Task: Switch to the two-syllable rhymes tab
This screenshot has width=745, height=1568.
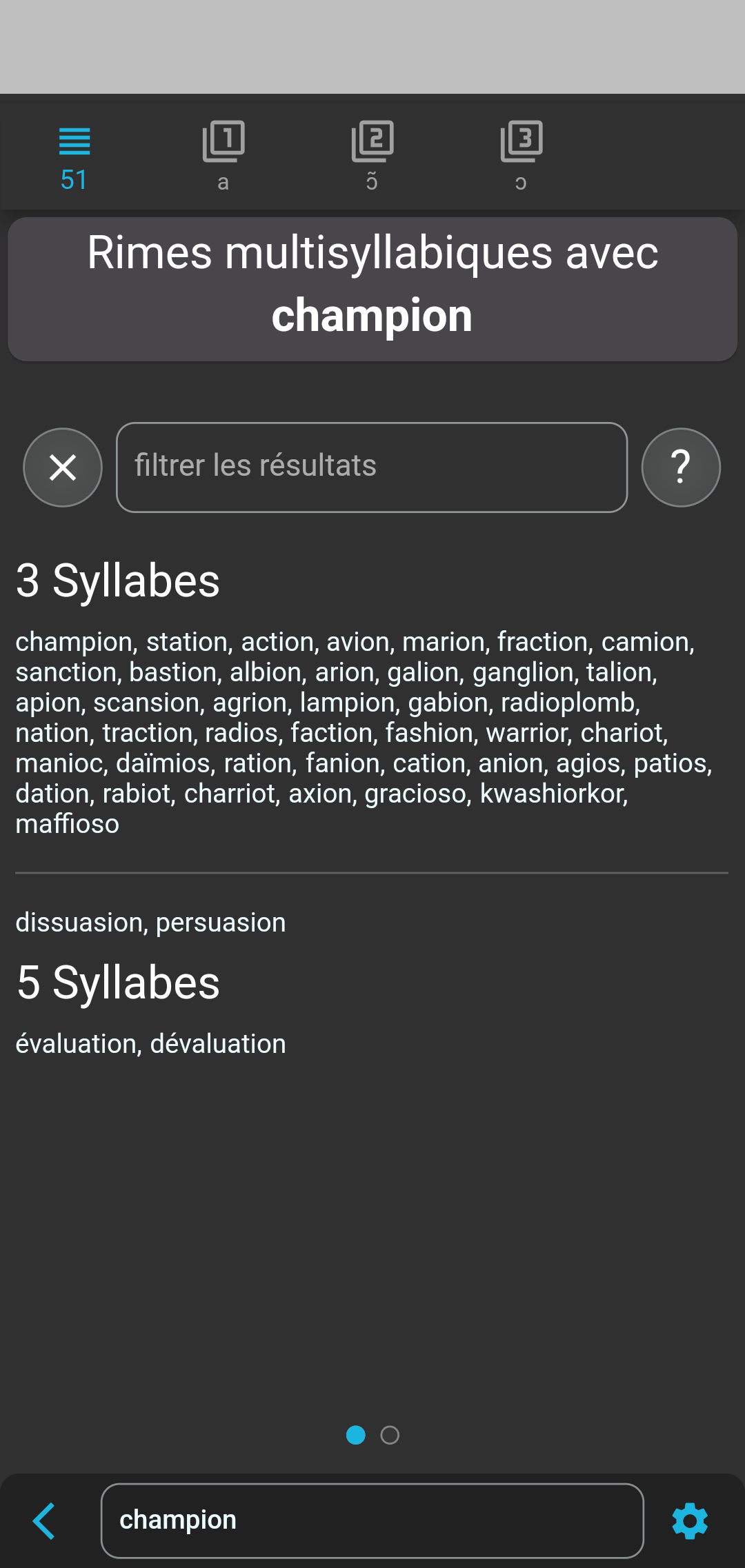Action: pyautogui.click(x=372, y=157)
